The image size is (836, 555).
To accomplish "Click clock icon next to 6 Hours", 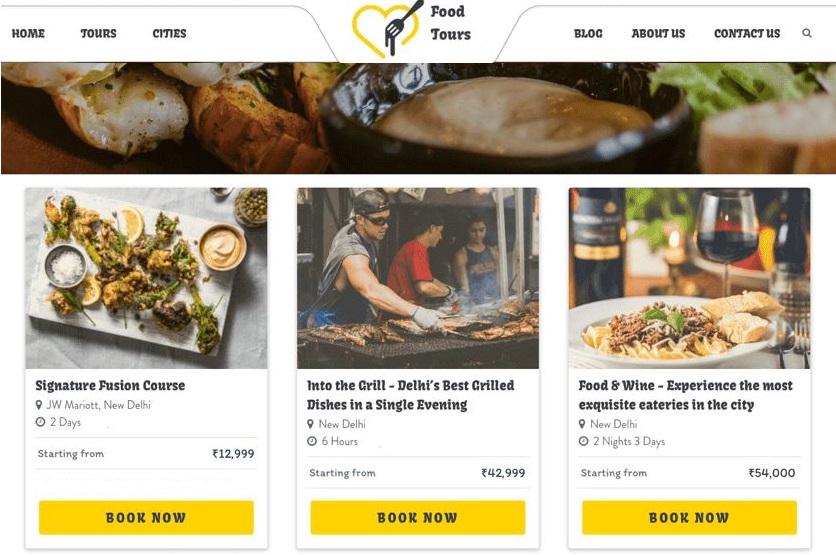I will pyautogui.click(x=311, y=441).
